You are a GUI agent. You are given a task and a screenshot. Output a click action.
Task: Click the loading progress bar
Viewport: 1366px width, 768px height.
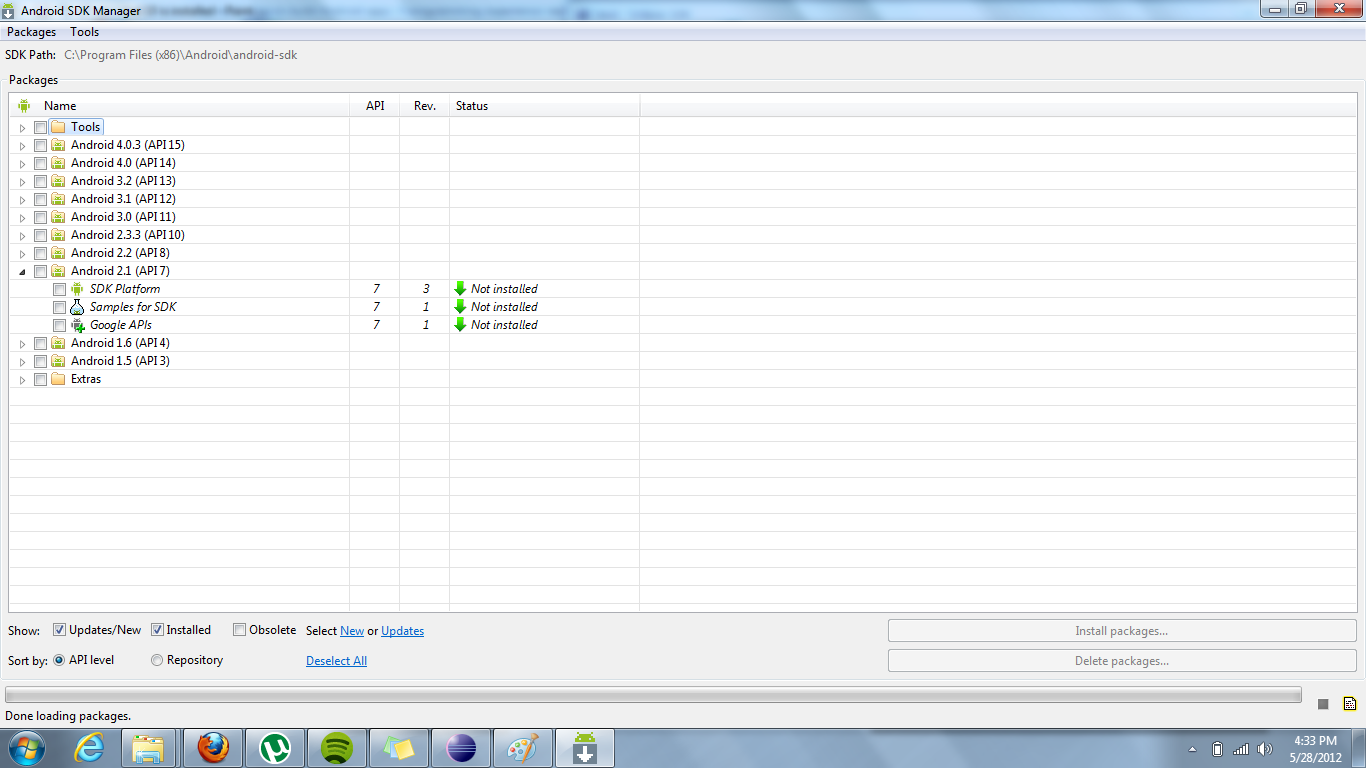tap(653, 694)
